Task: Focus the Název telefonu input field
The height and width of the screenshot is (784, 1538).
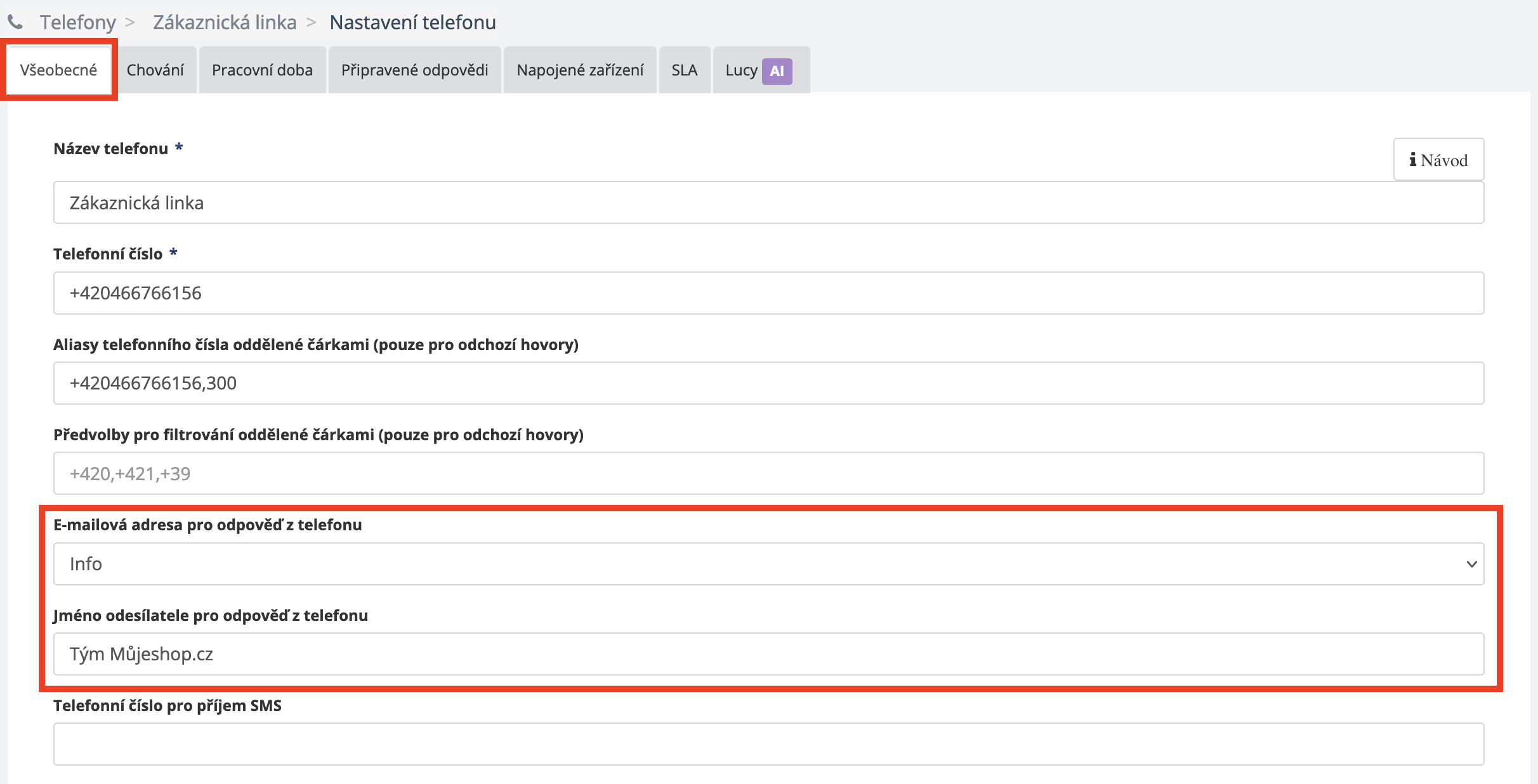Action: 768,203
